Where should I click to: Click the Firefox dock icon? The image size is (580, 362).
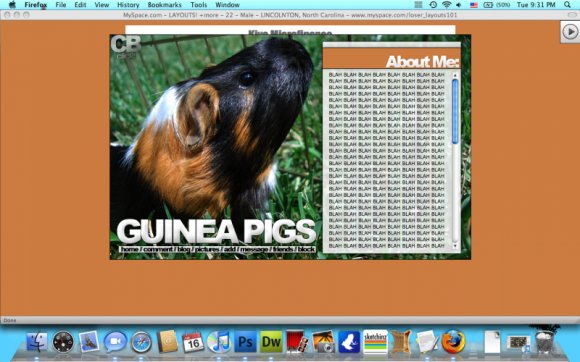[453, 341]
